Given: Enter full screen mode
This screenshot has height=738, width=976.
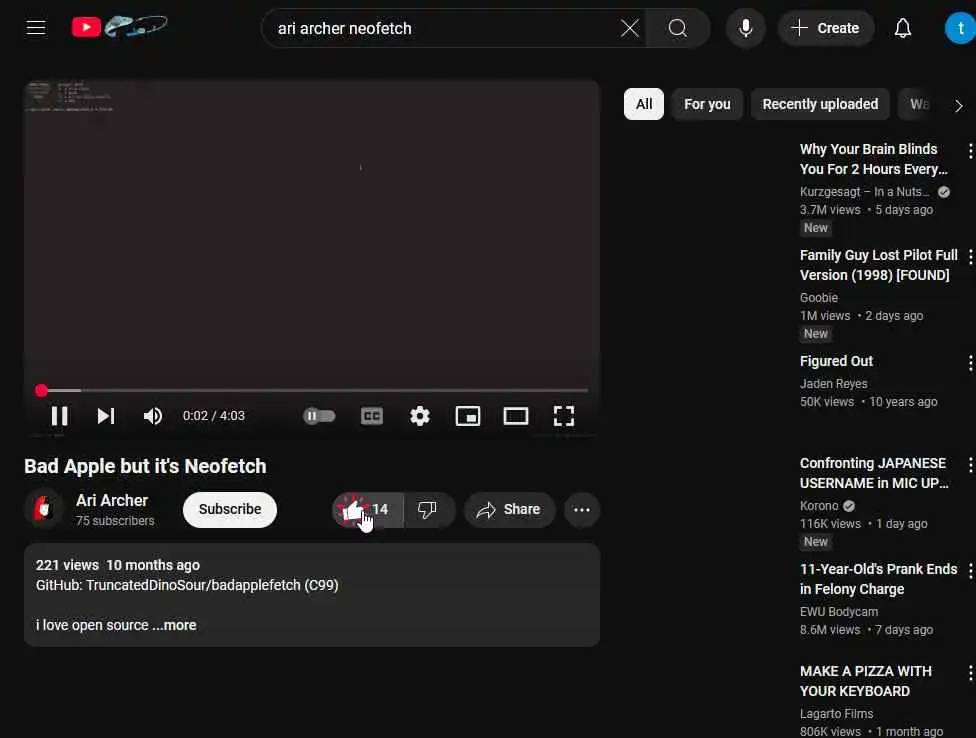Looking at the screenshot, I should 564,416.
